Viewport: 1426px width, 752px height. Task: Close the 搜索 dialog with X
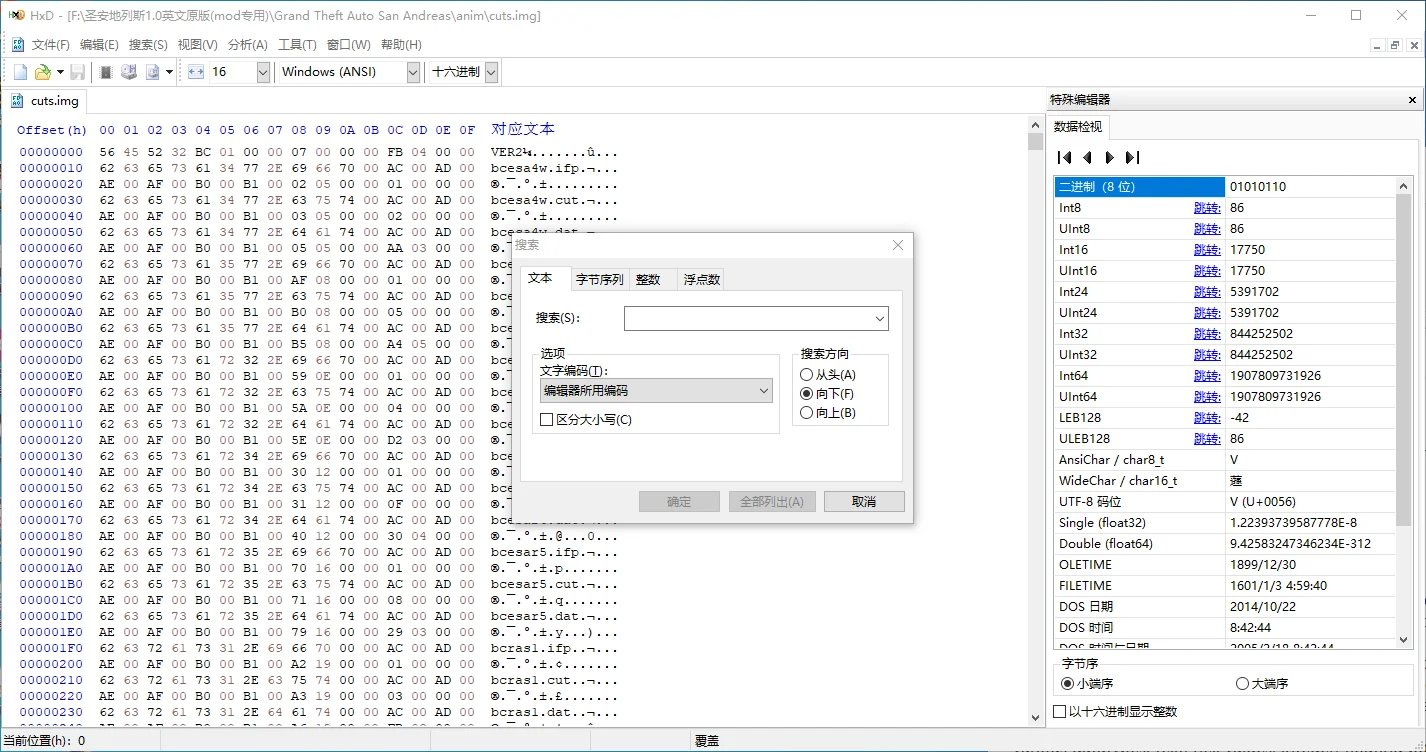[898, 245]
